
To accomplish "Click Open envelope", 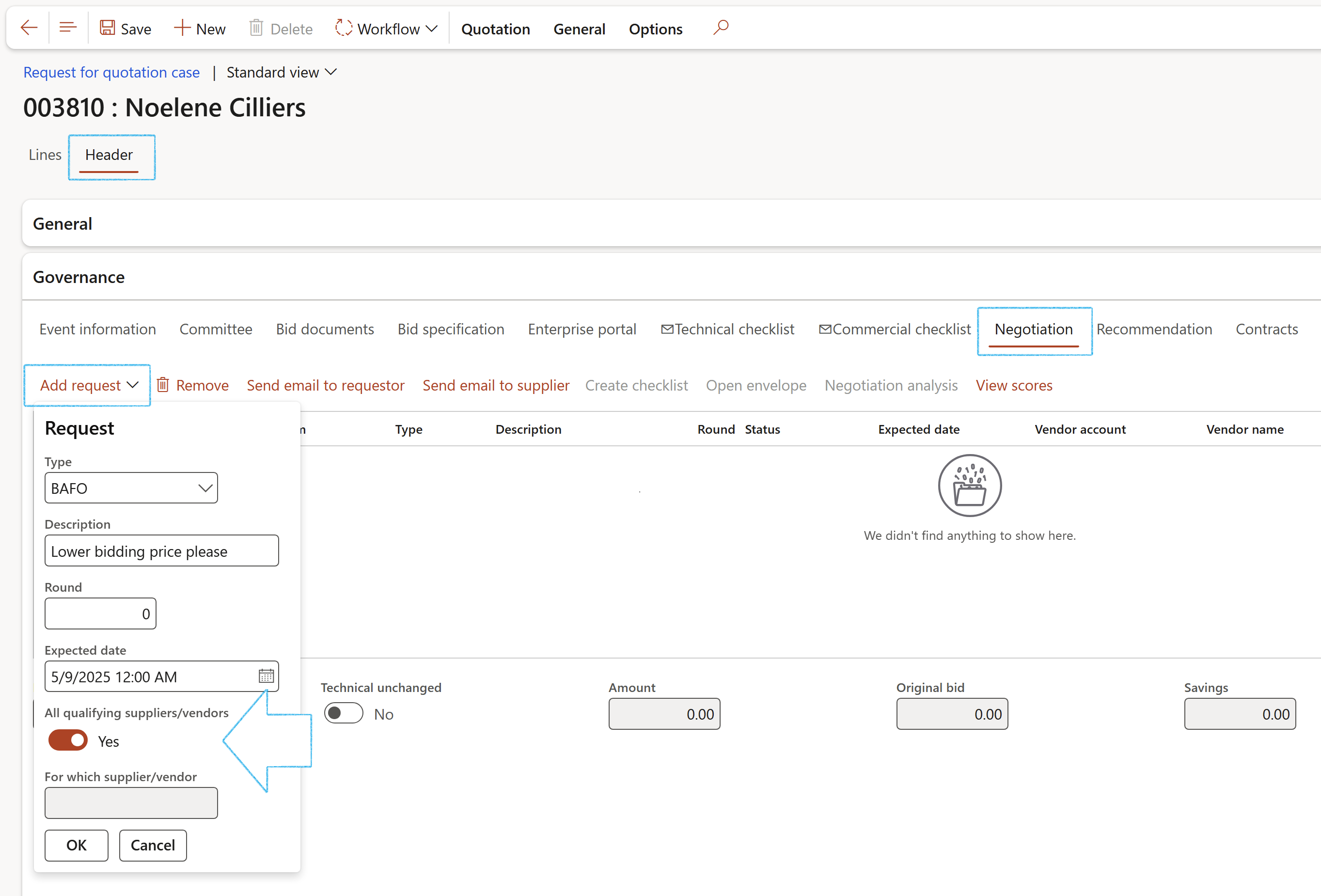I will click(x=756, y=385).
